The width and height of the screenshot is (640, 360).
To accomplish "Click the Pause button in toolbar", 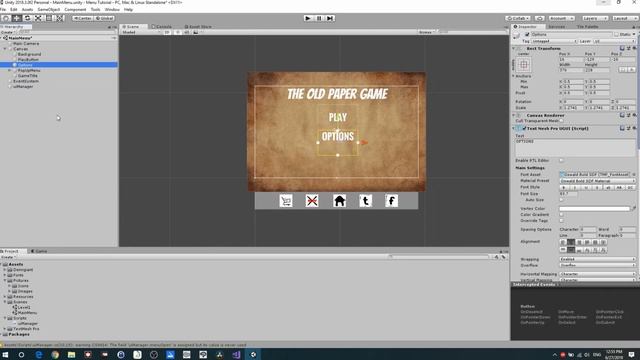I will click(319, 18).
